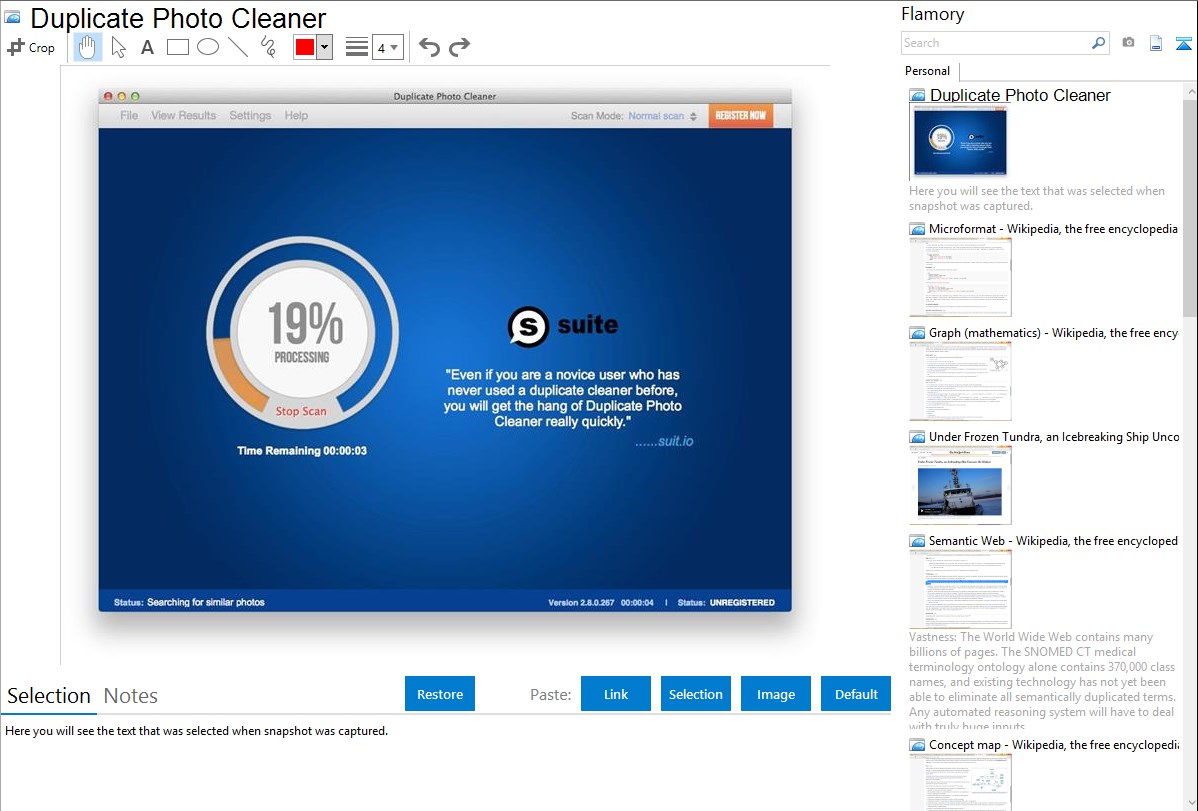Select the freehand scribble tool
Viewport: 1198px width, 811px height.
point(268,47)
